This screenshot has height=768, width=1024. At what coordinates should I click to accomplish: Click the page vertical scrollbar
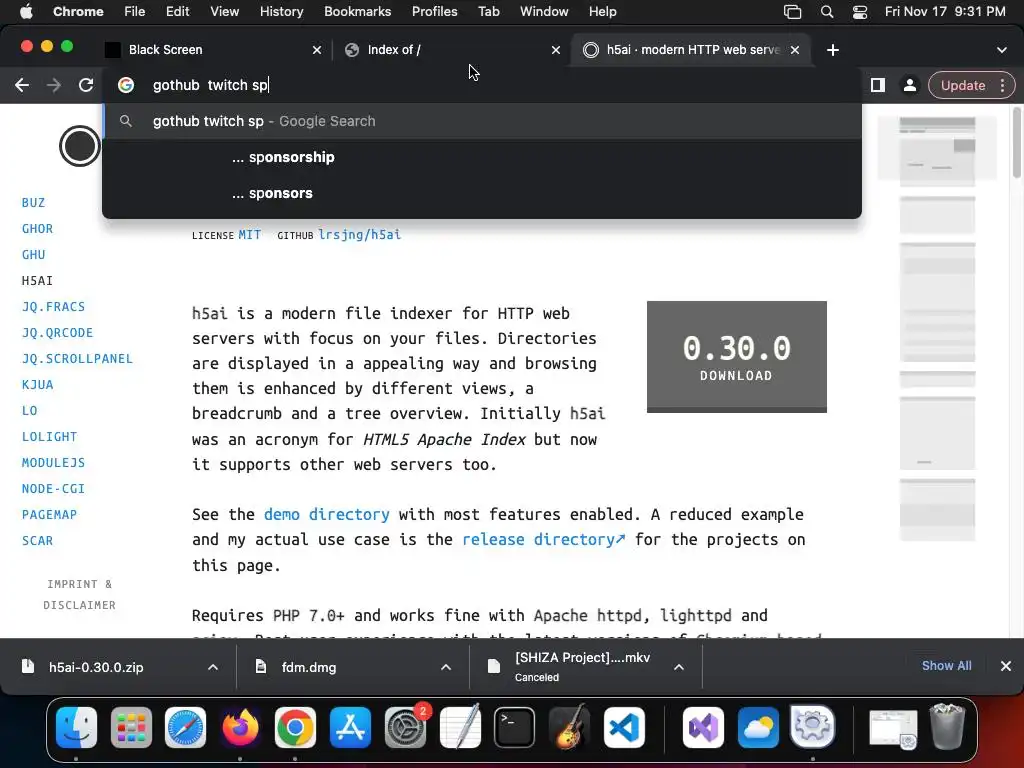(x=1017, y=144)
